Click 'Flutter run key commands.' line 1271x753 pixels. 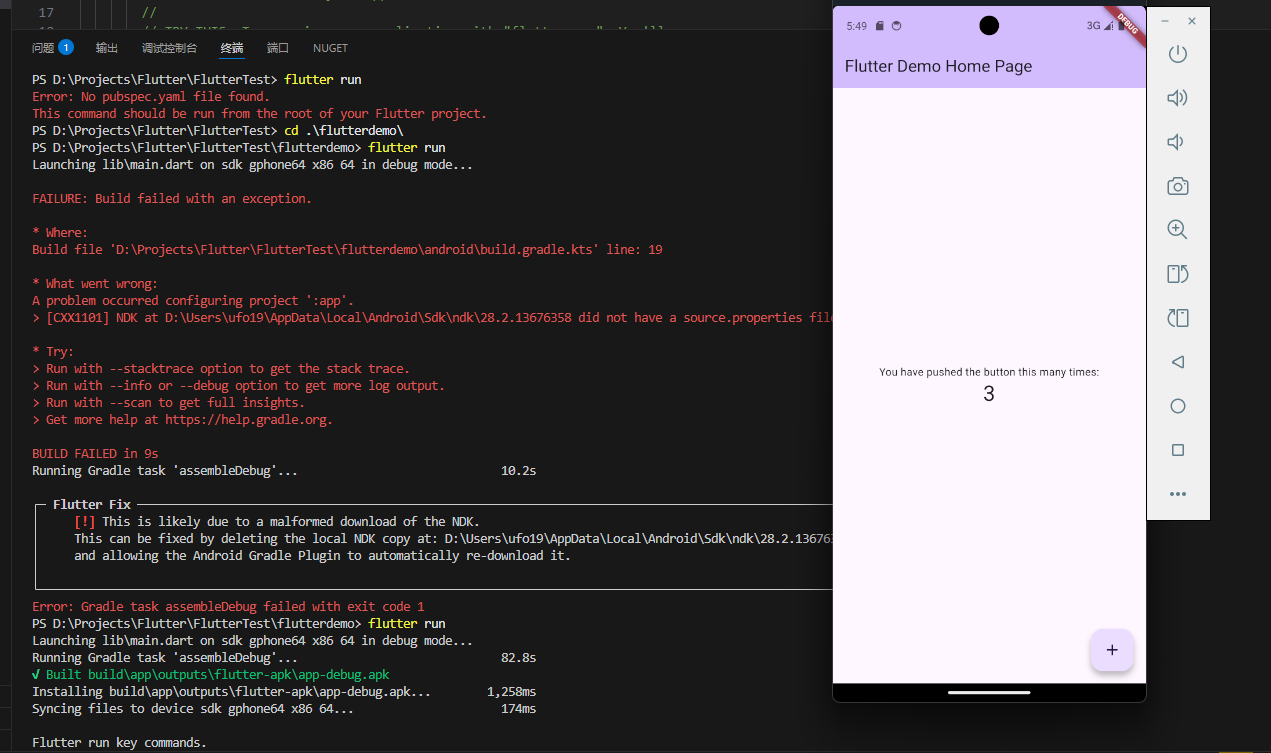(x=119, y=743)
